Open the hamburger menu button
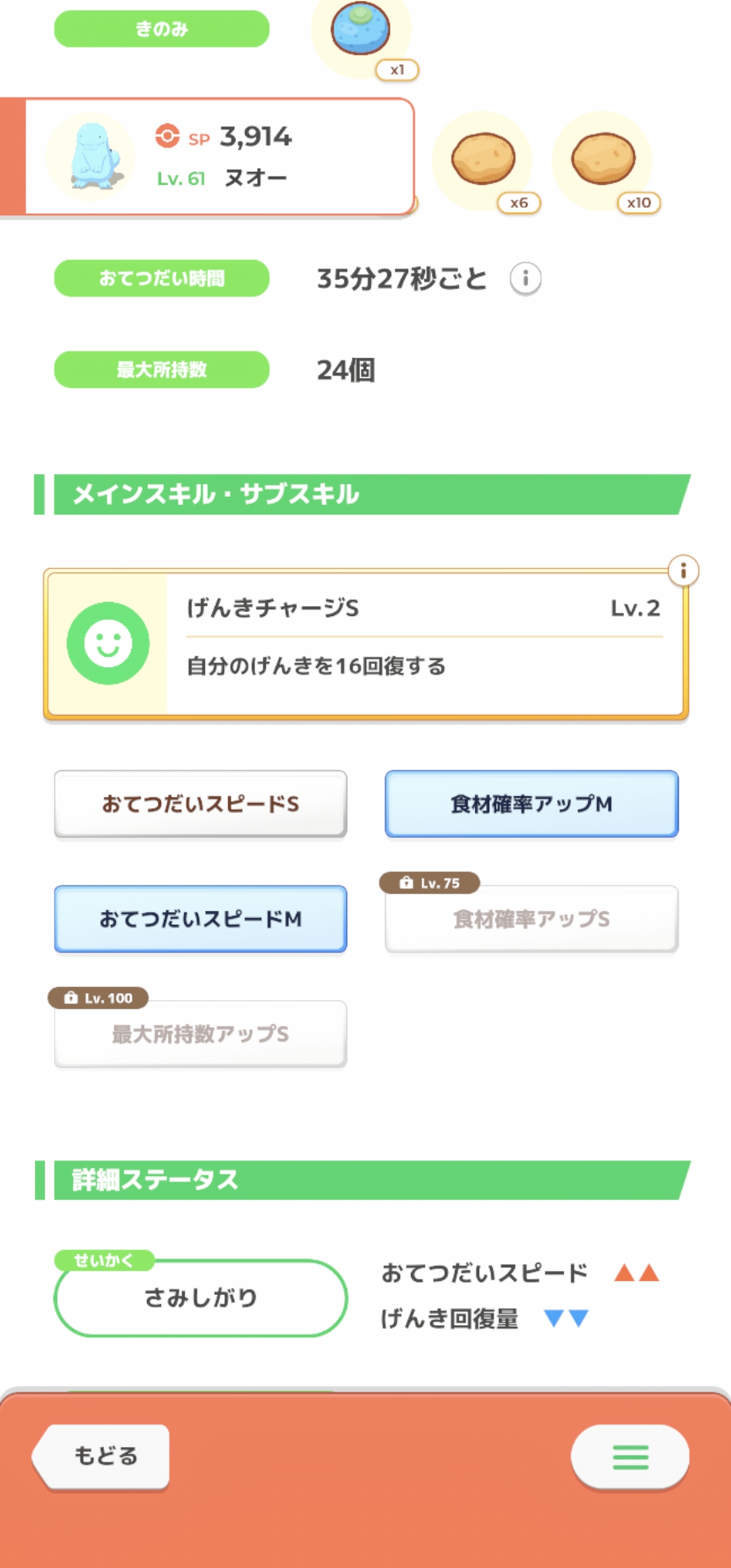Viewport: 731px width, 1568px height. (x=630, y=1456)
